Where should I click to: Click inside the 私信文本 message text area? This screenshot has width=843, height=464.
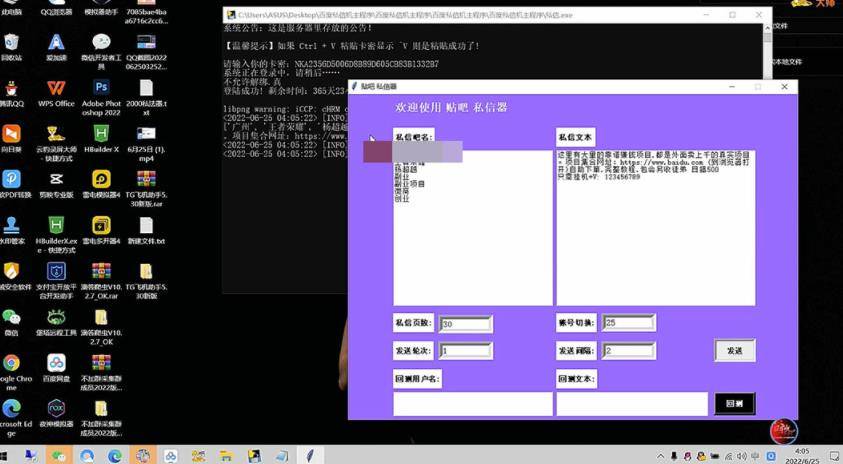coord(655,228)
